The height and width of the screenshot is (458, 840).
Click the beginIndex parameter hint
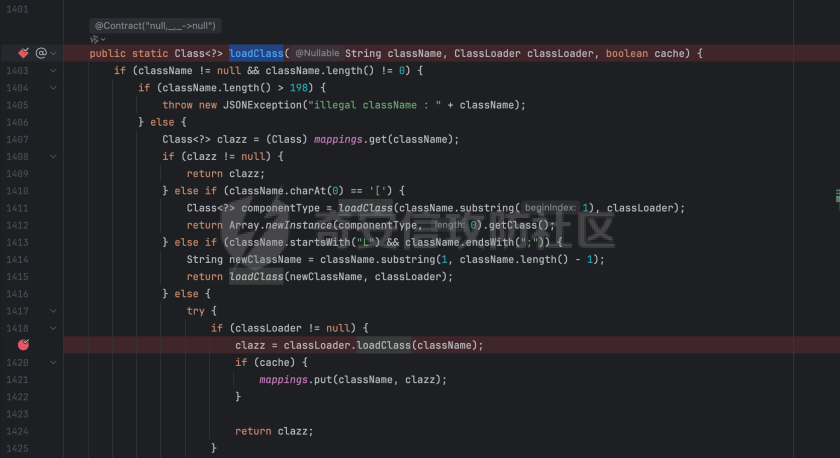coord(550,207)
